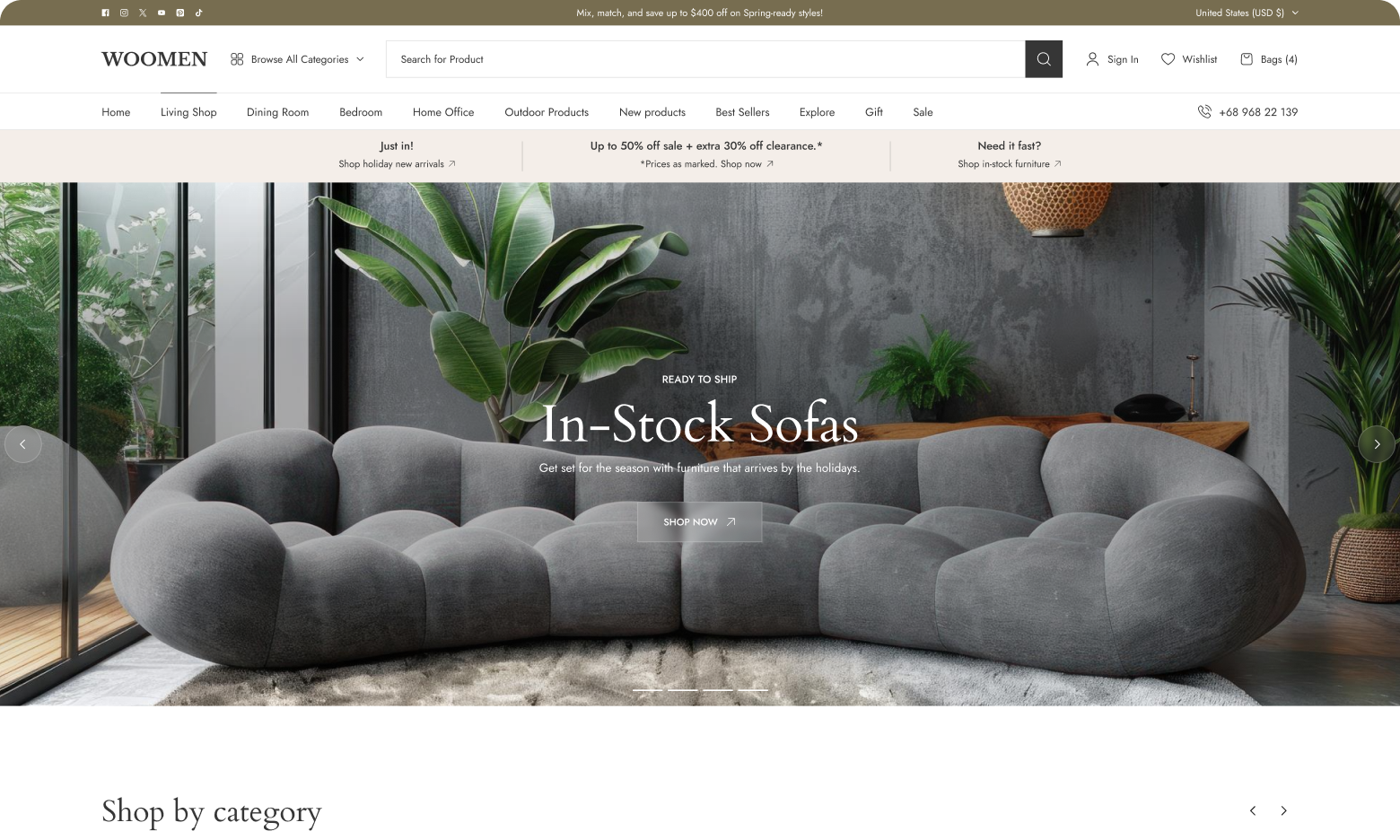Viewport: 1400px width, 840px height.
Task: Go to previous hero slide arrow
Action: [23, 444]
